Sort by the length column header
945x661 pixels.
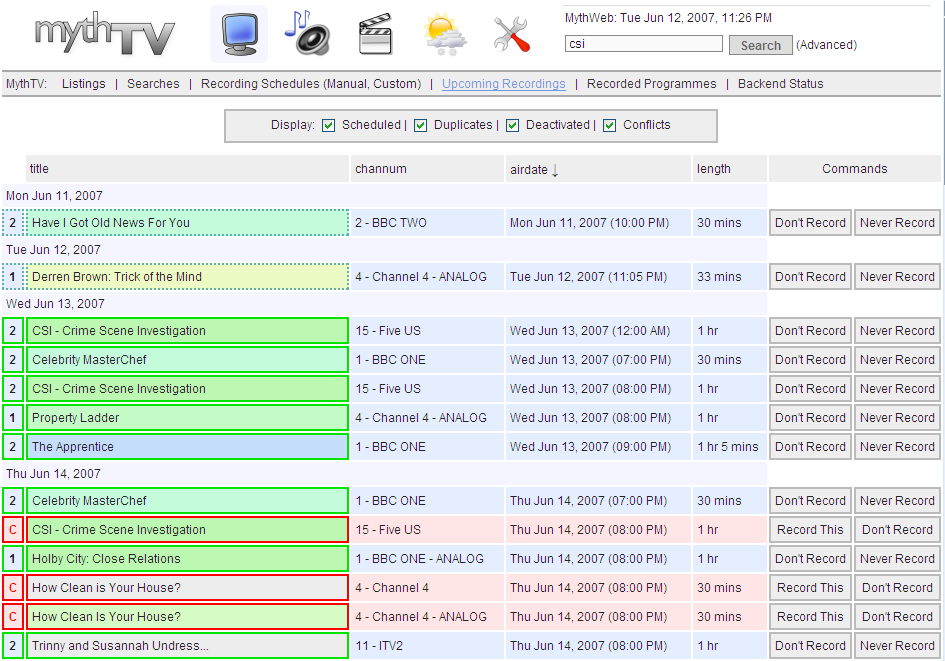pos(714,169)
